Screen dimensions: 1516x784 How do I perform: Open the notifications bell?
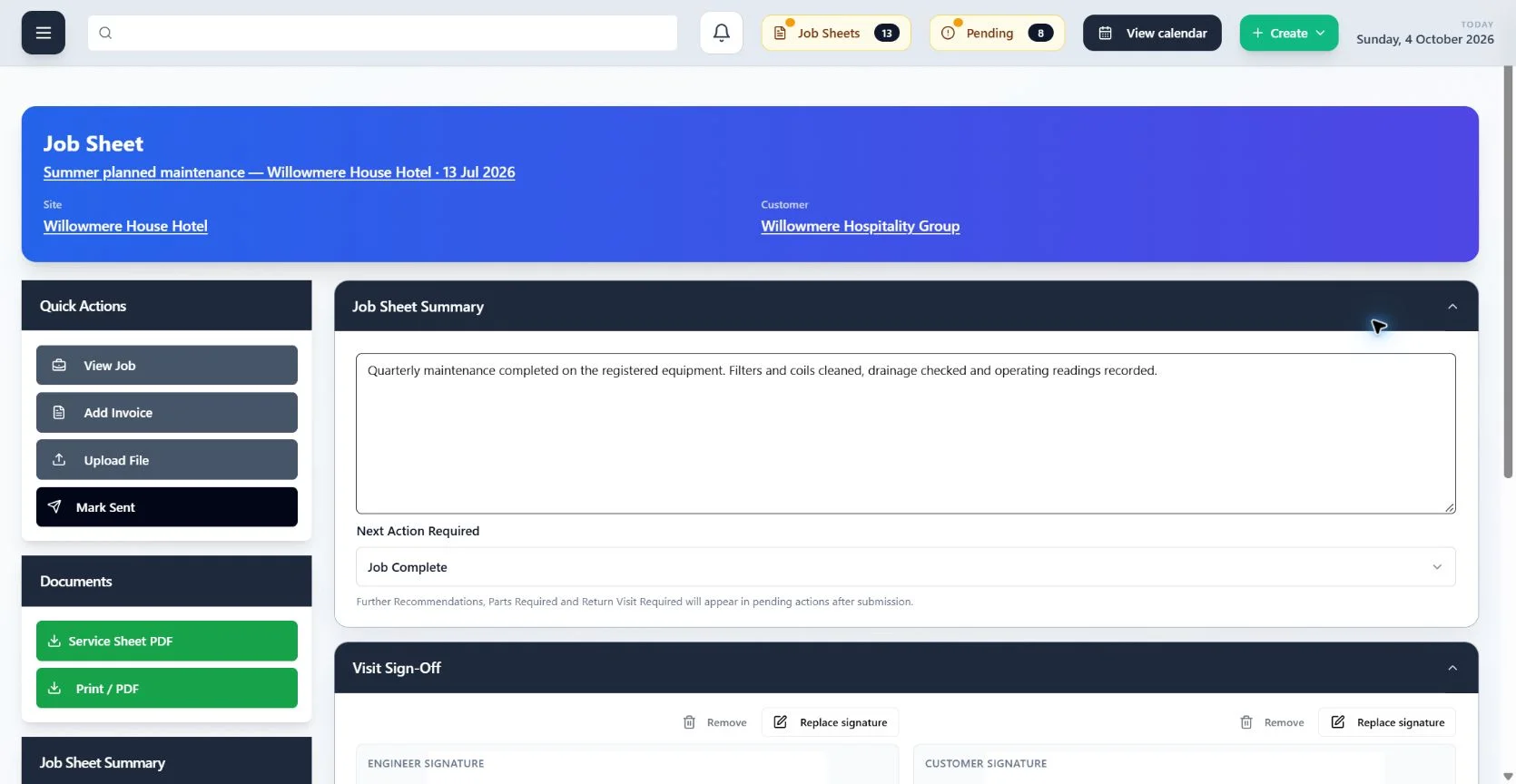pyautogui.click(x=722, y=33)
